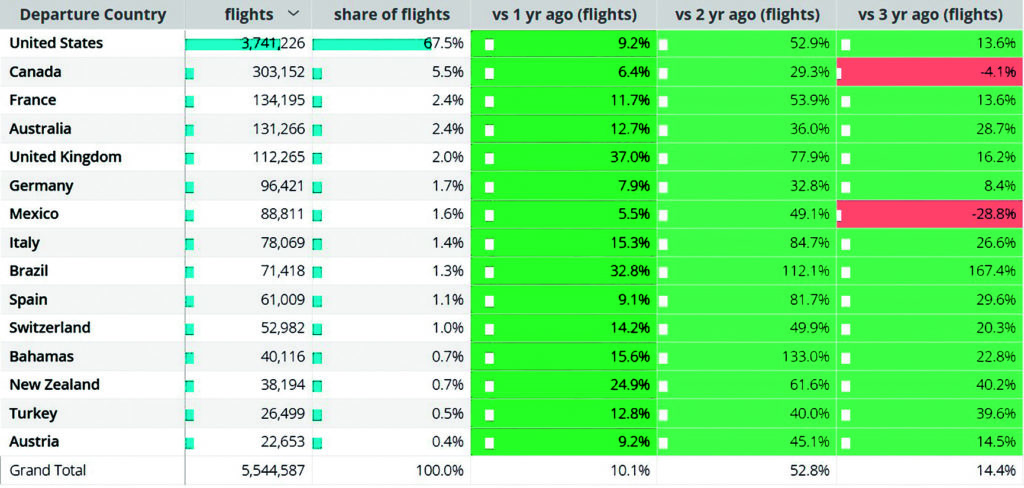Click the Austria row label

coord(34,442)
